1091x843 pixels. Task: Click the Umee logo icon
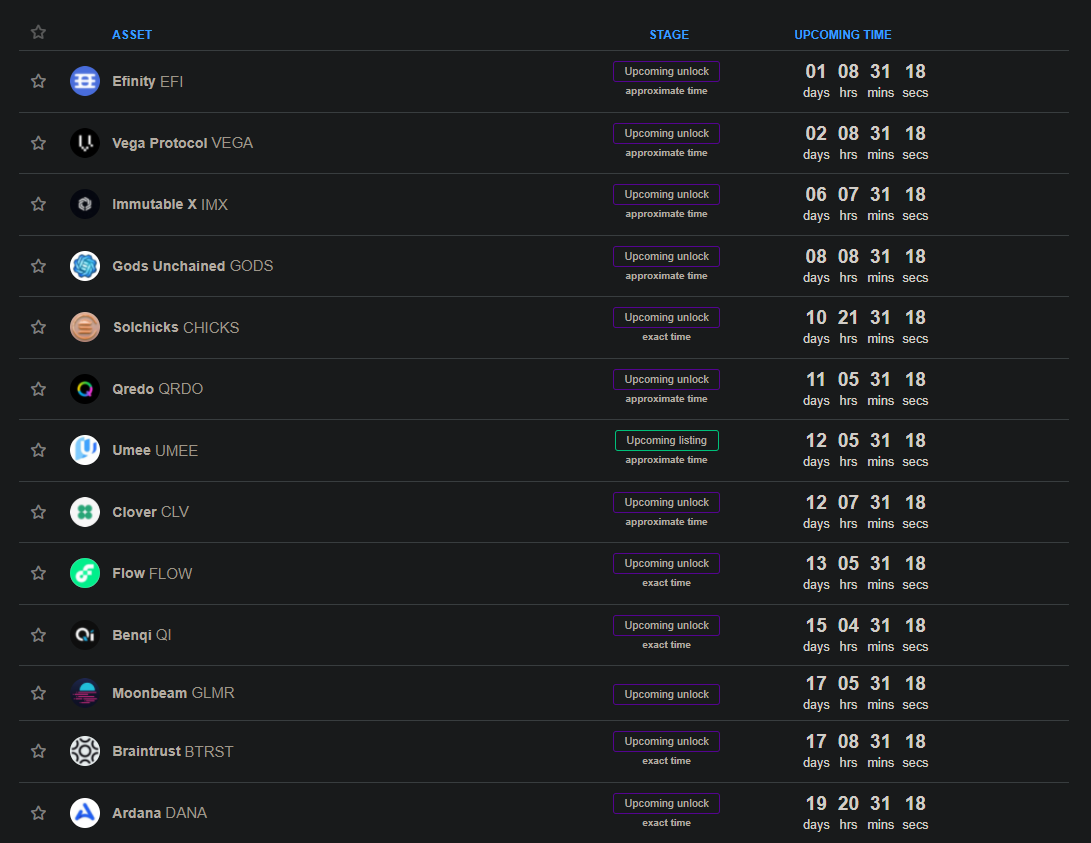85,450
